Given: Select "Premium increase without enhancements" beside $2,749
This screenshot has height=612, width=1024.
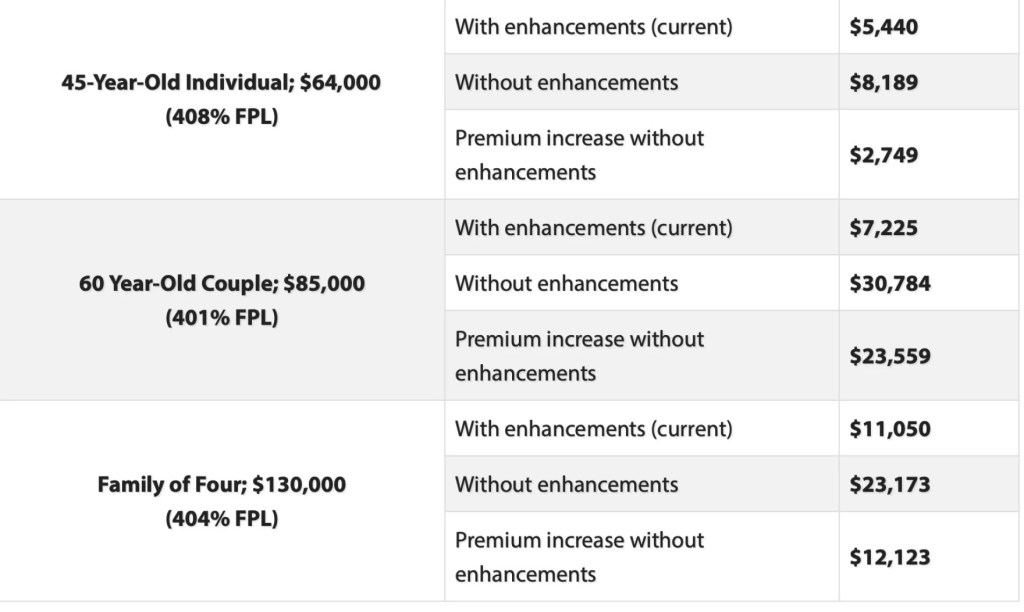Looking at the screenshot, I should (580, 155).
